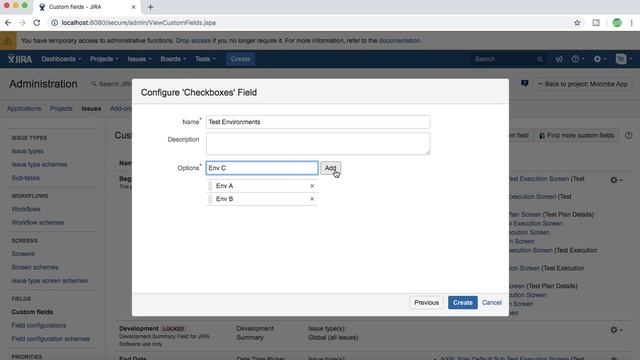Open the Projects dropdown menu
Viewport: 640px width, 360px height.
(x=104, y=59)
